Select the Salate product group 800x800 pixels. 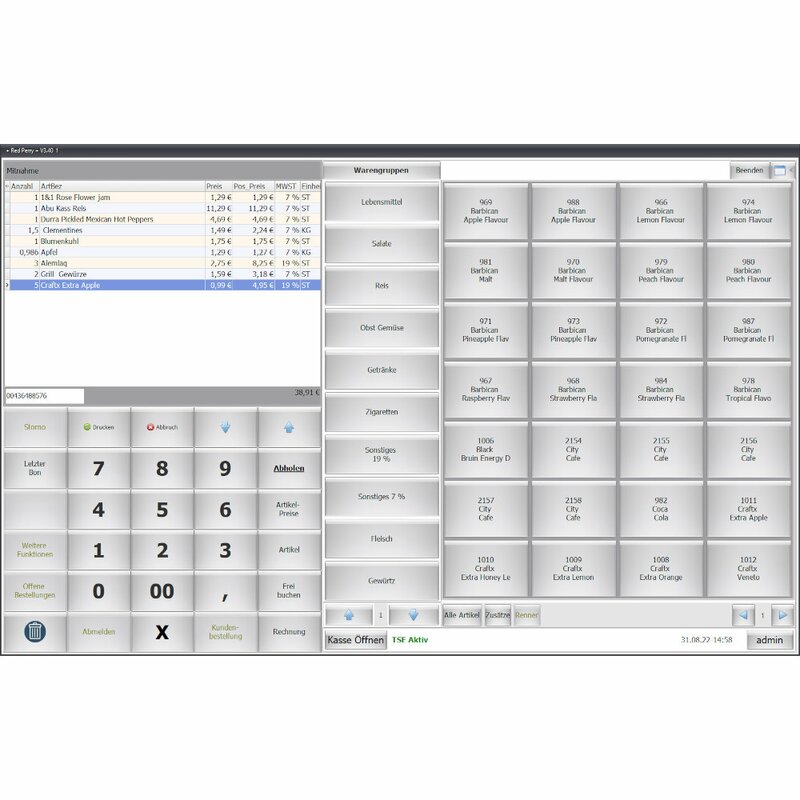pos(382,244)
